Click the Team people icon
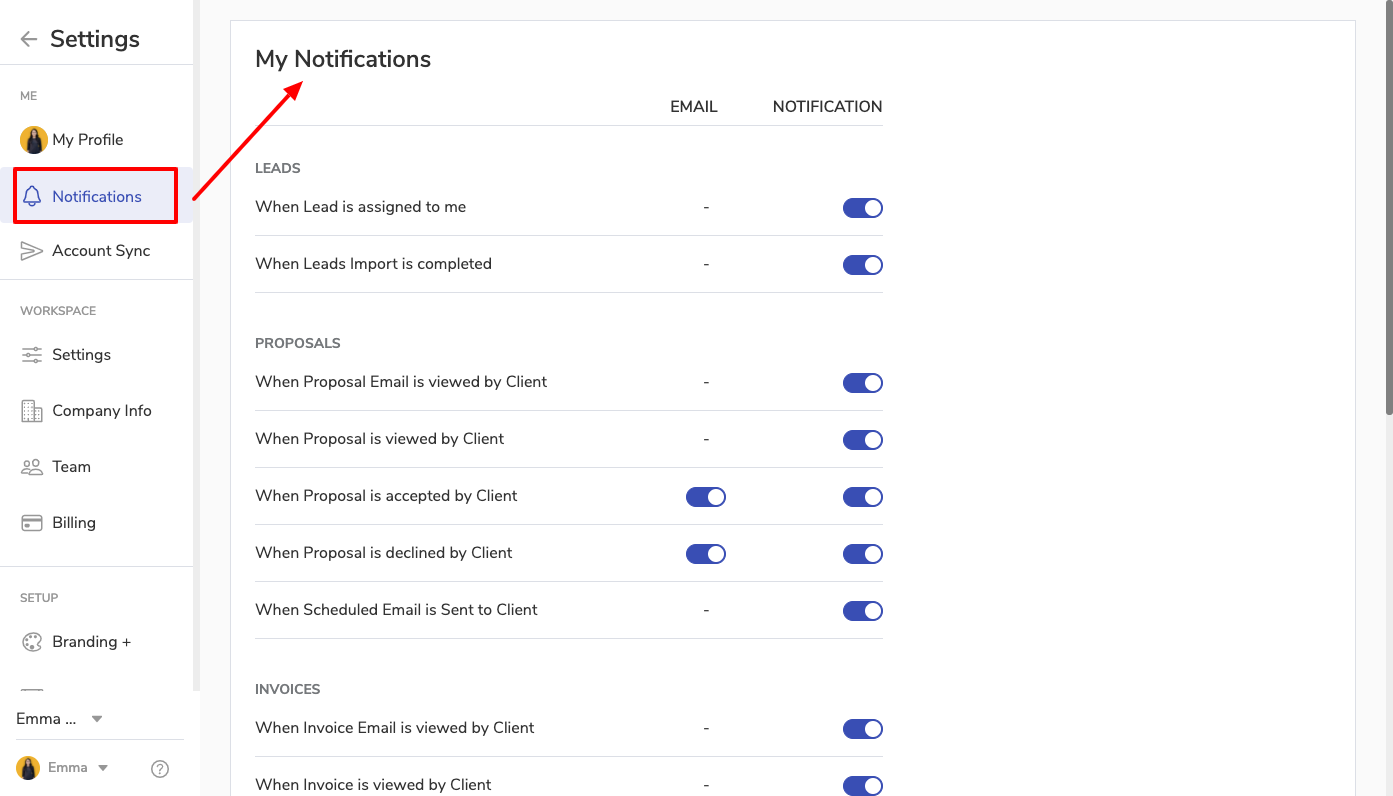 [32, 467]
